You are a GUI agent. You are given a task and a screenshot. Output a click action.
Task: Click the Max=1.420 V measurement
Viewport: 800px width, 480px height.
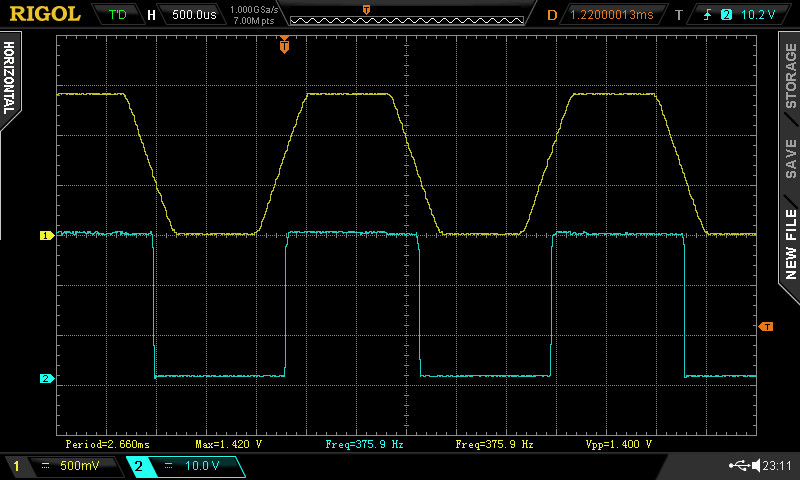229,444
